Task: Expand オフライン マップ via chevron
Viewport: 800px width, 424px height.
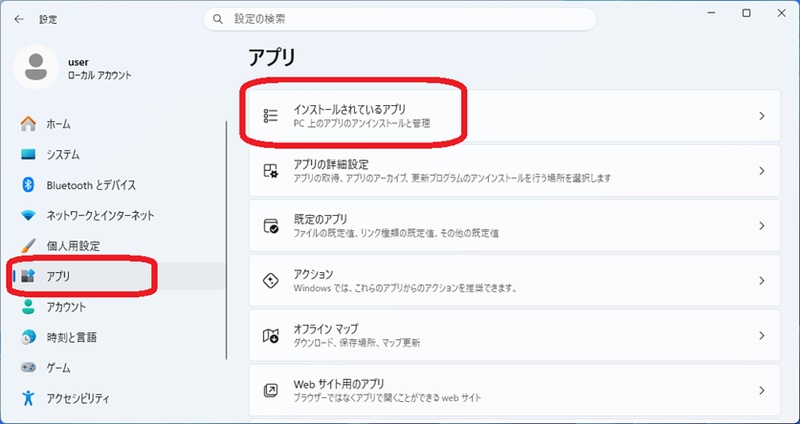Action: tap(762, 336)
